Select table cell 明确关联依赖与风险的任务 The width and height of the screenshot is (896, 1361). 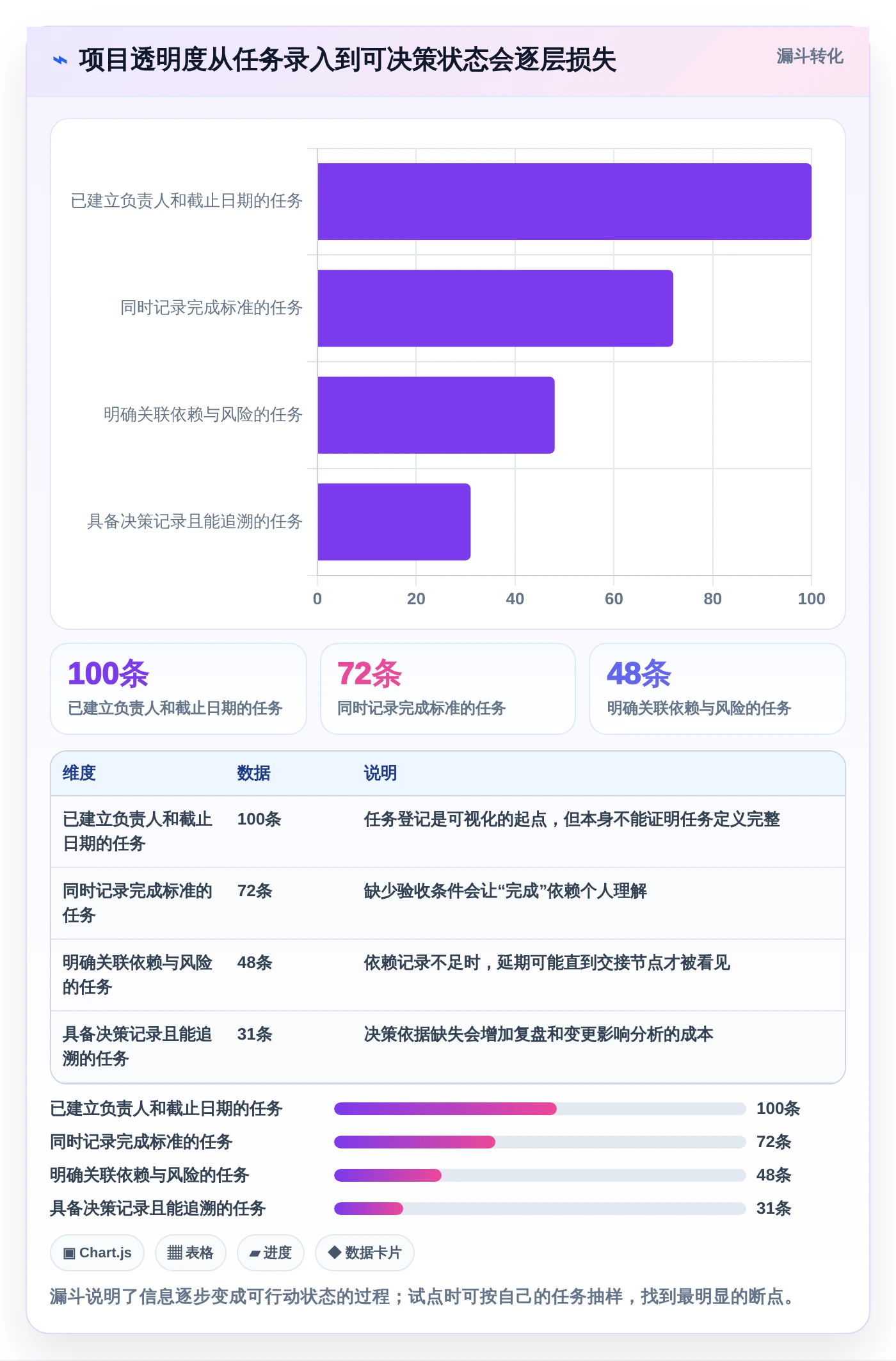[138, 975]
